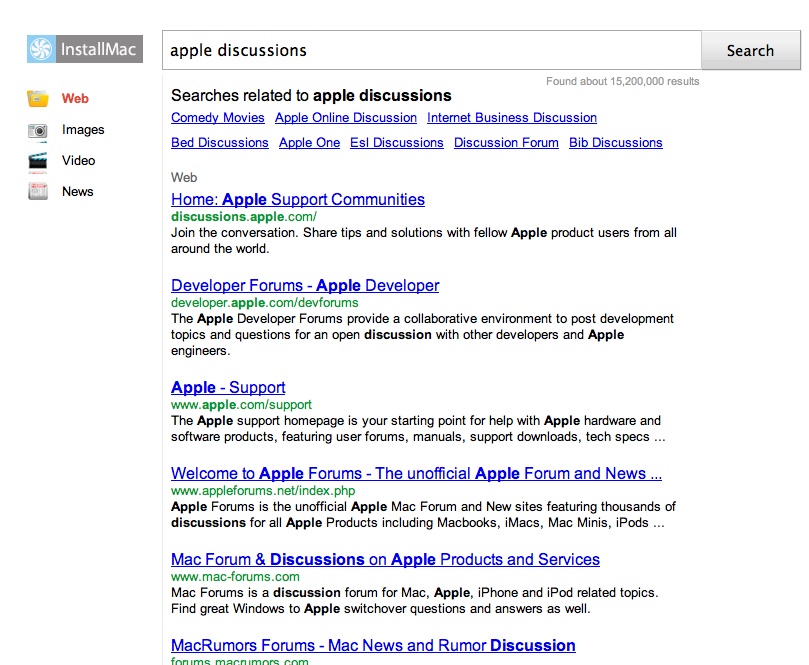This screenshot has height=665, width=809.
Task: Click the Web folder icon
Action: (x=38, y=99)
